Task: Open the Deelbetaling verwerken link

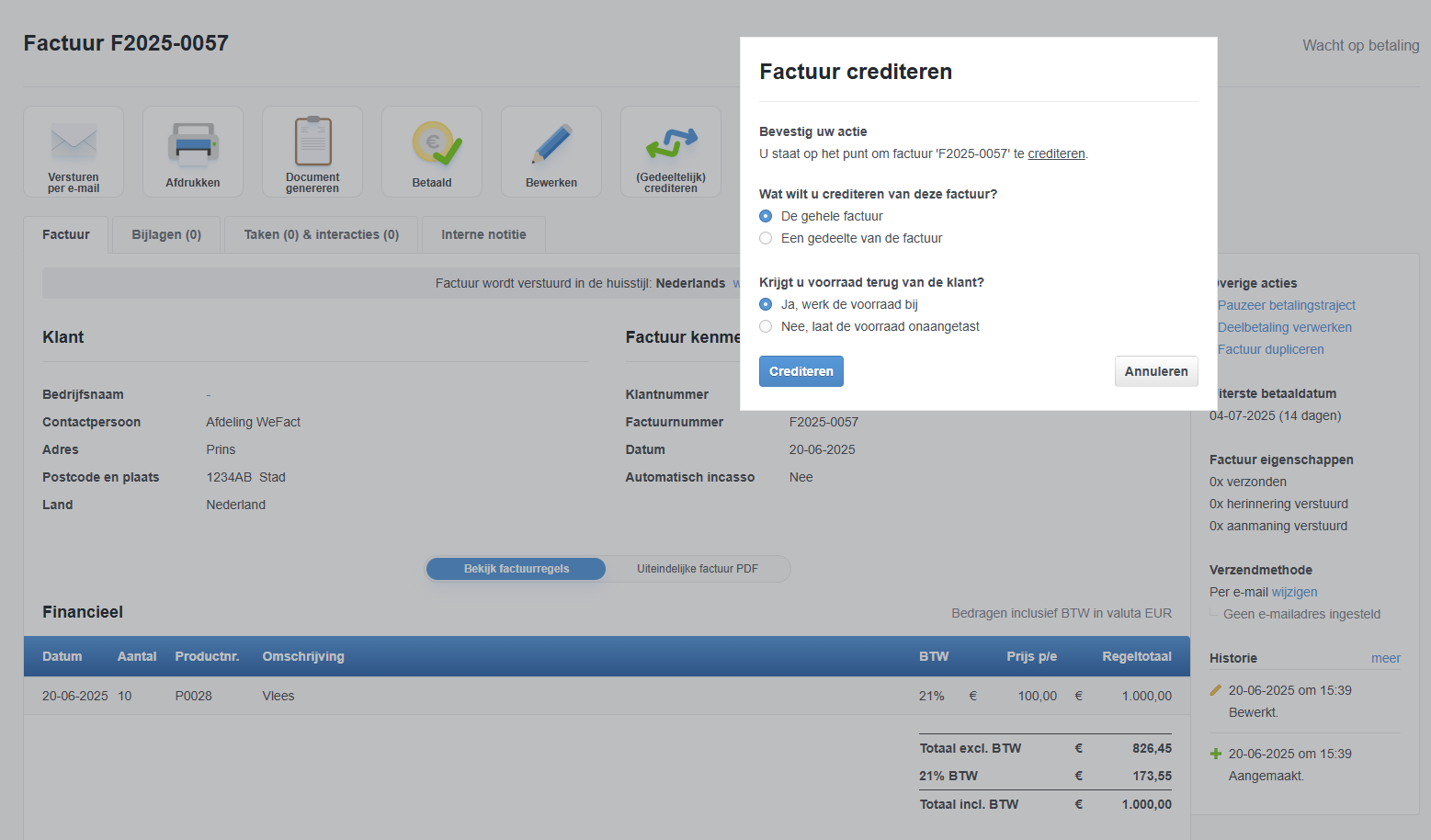Action: pos(1284,327)
